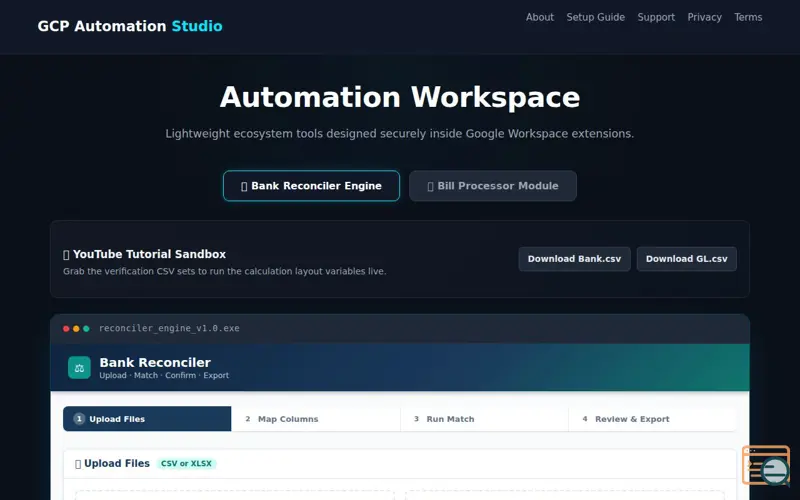Click the Upload · Match · Confirm · Export subtitle
The image size is (800, 500).
pyautogui.click(x=164, y=376)
